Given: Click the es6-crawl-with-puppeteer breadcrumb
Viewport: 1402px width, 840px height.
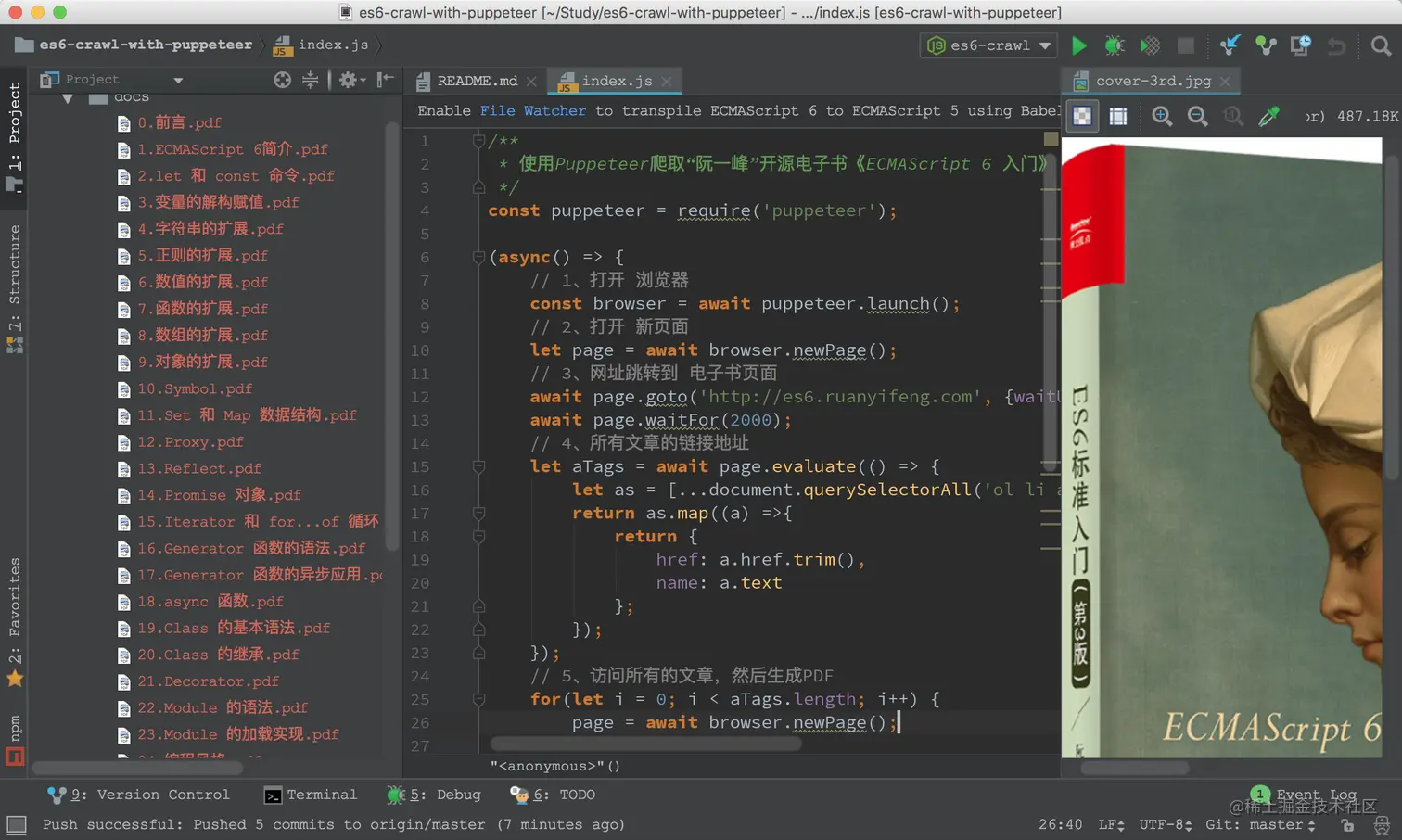Looking at the screenshot, I should [134, 45].
